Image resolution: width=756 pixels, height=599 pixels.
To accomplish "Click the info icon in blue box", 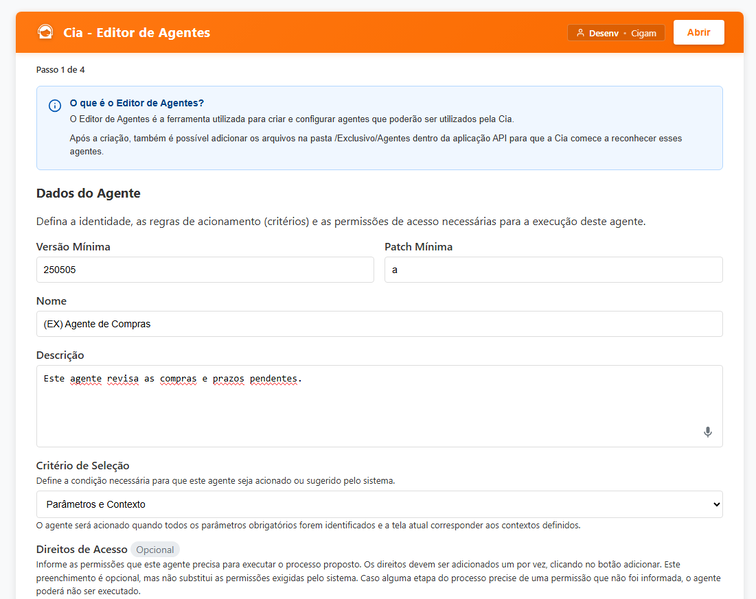I will 55,106.
